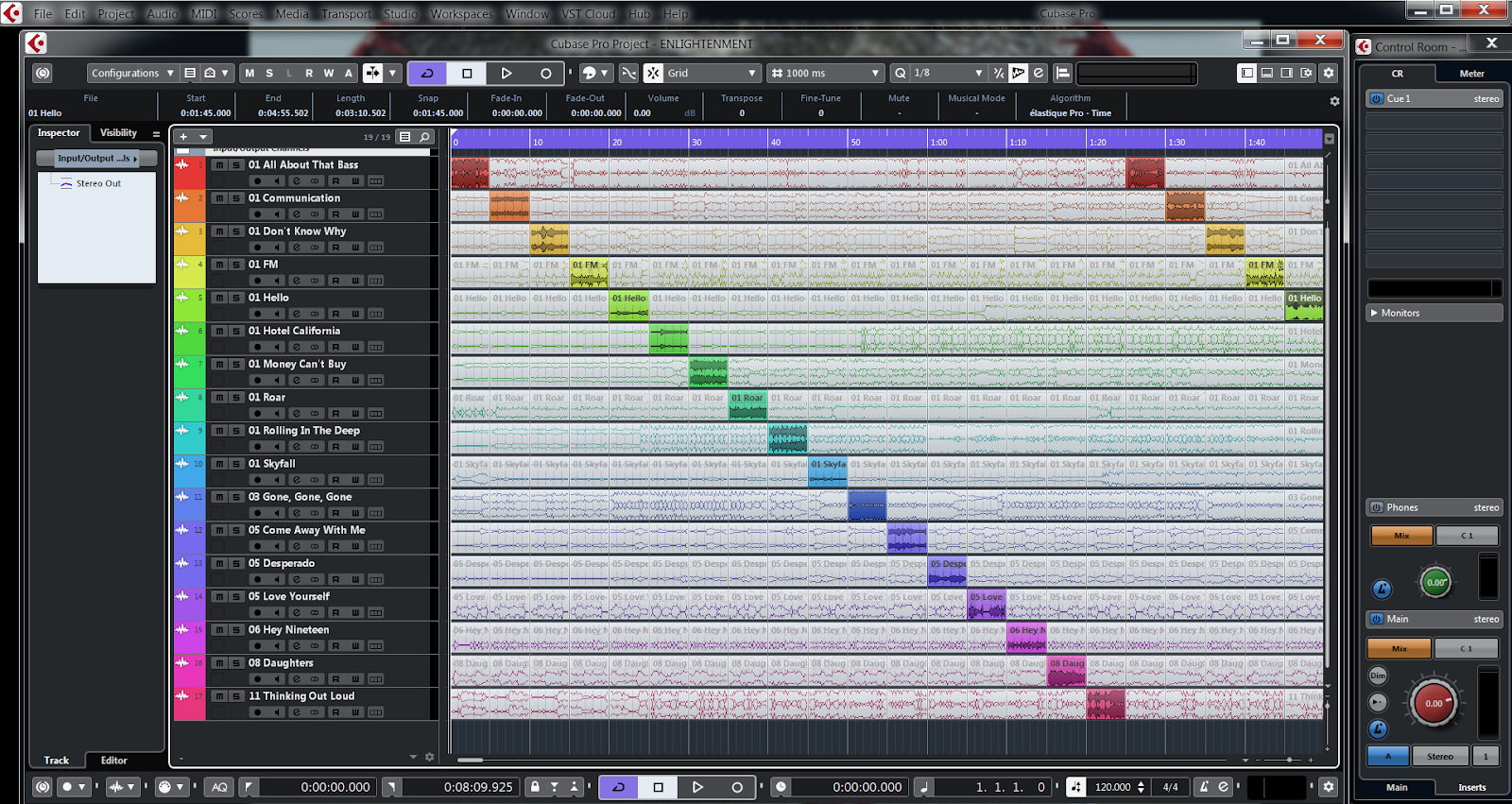Click the red color strip of track 1

(x=189, y=173)
